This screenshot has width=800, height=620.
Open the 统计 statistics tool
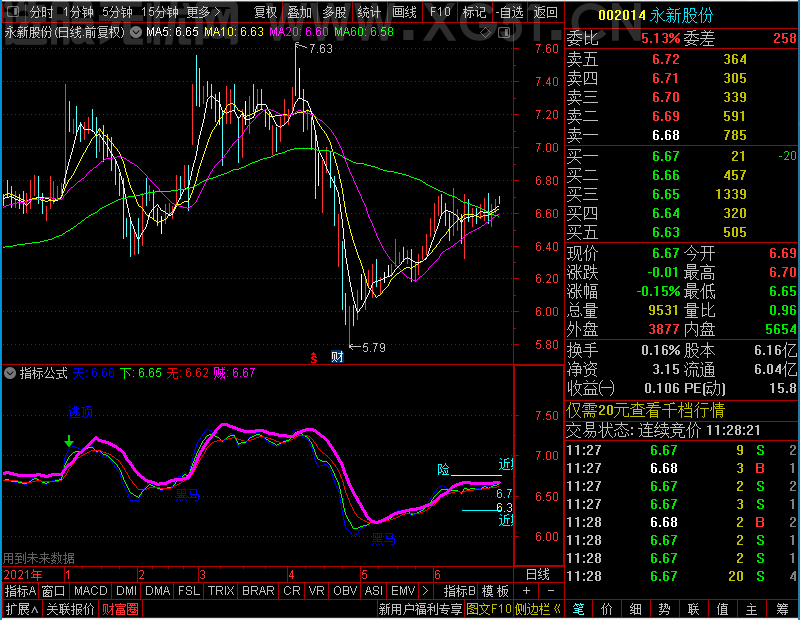click(369, 12)
